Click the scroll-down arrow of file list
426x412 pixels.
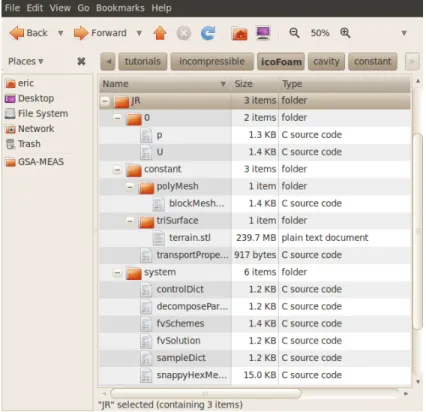pos(418,381)
